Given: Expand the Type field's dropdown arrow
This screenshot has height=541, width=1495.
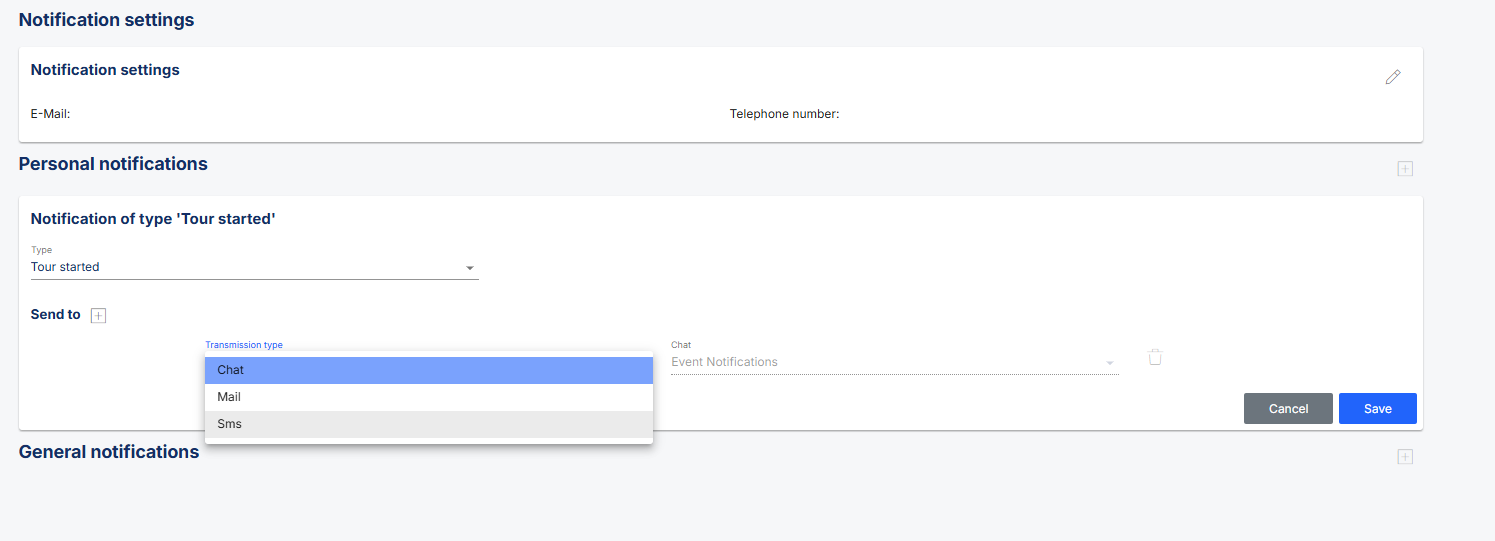Looking at the screenshot, I should 470,268.
